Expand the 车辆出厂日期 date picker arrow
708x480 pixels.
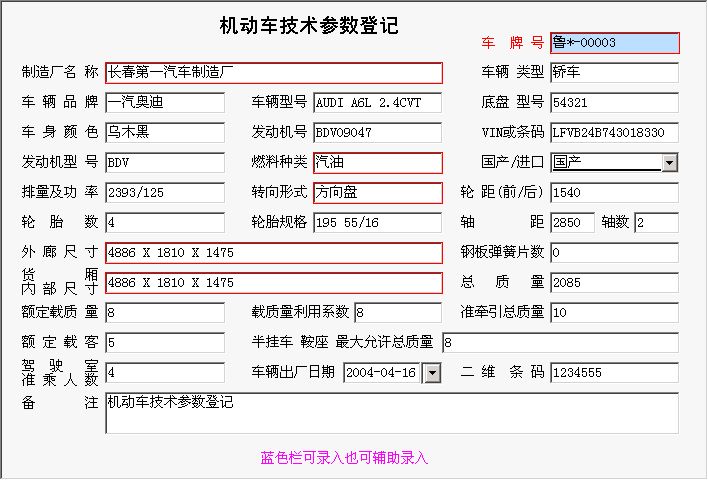point(432,373)
